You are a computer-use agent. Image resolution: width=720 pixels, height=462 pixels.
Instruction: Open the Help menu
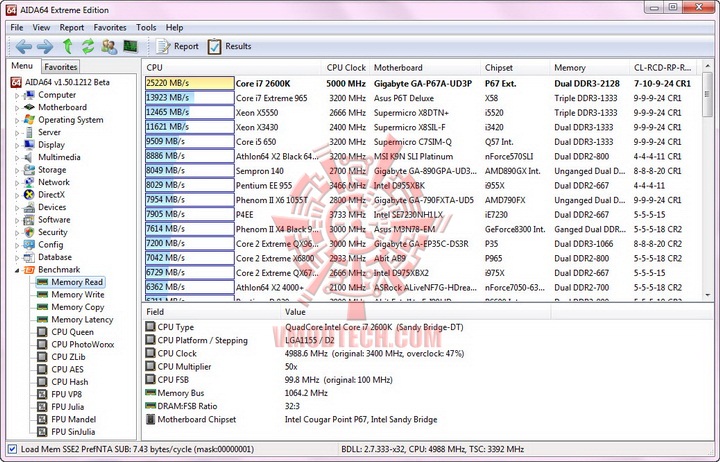click(x=174, y=28)
